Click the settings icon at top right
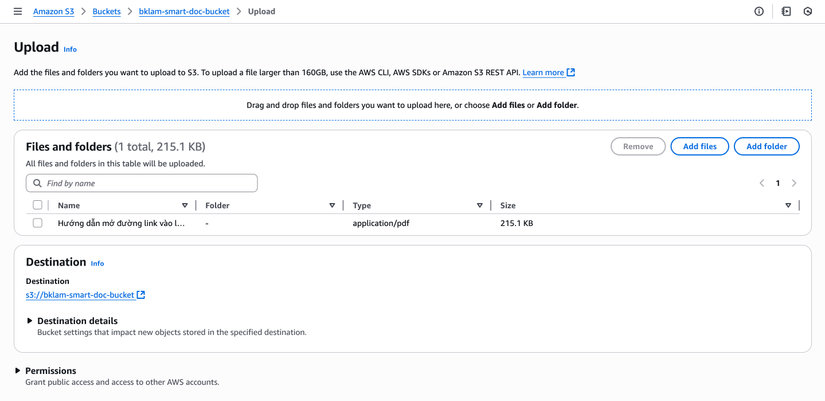 point(808,12)
